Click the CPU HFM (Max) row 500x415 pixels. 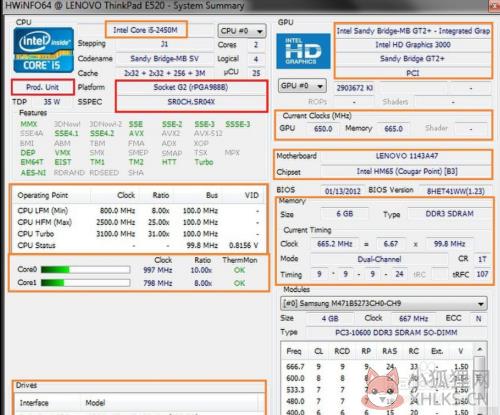139,222
